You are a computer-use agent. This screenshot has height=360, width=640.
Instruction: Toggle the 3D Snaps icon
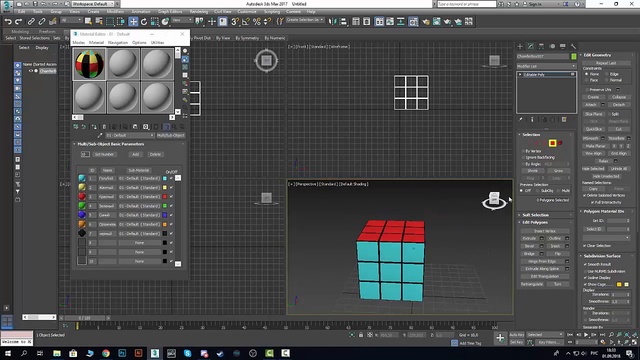(x=235, y=22)
